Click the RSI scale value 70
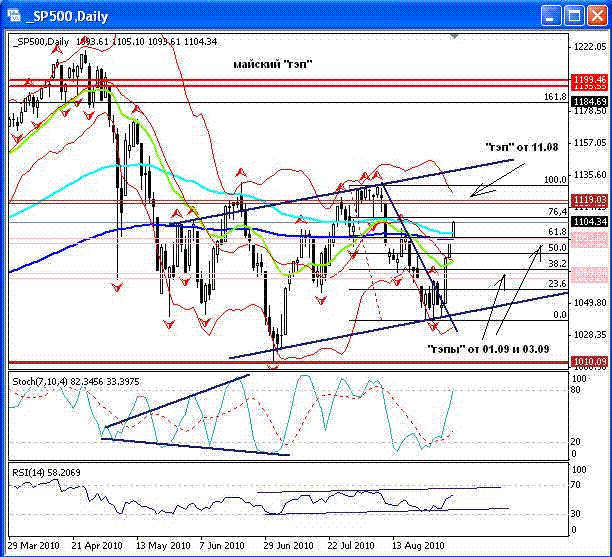 tap(576, 485)
